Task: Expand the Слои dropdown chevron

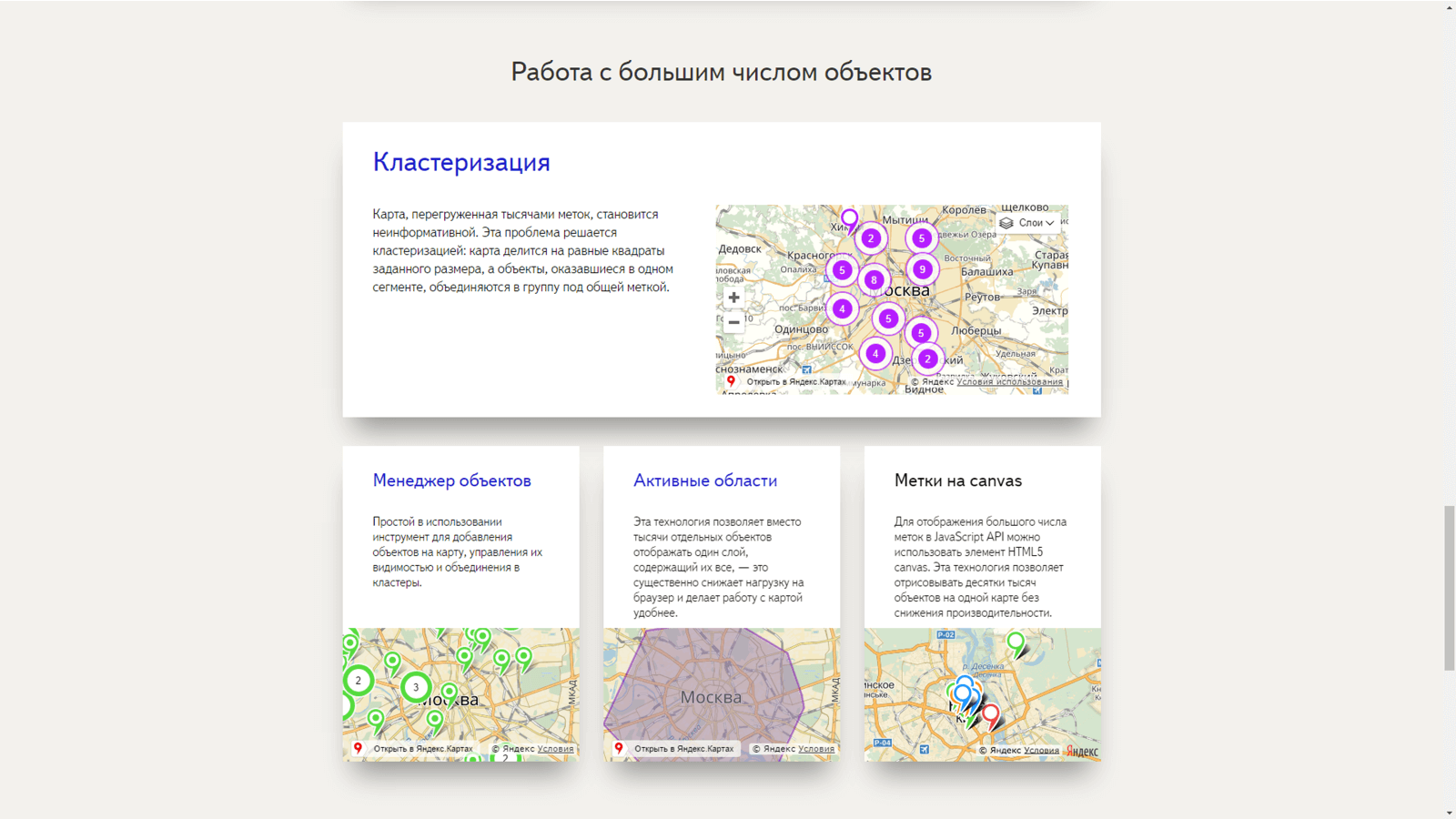Action: click(1051, 223)
